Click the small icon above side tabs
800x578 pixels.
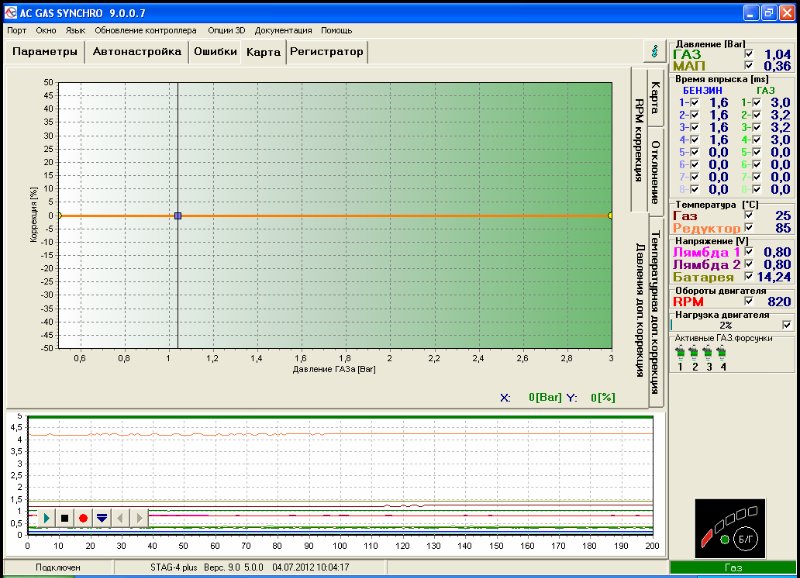[655, 50]
